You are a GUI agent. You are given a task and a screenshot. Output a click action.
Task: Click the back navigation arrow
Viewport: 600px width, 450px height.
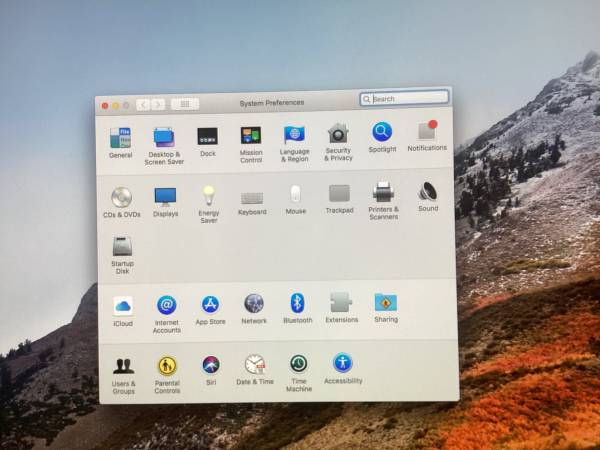(x=143, y=104)
